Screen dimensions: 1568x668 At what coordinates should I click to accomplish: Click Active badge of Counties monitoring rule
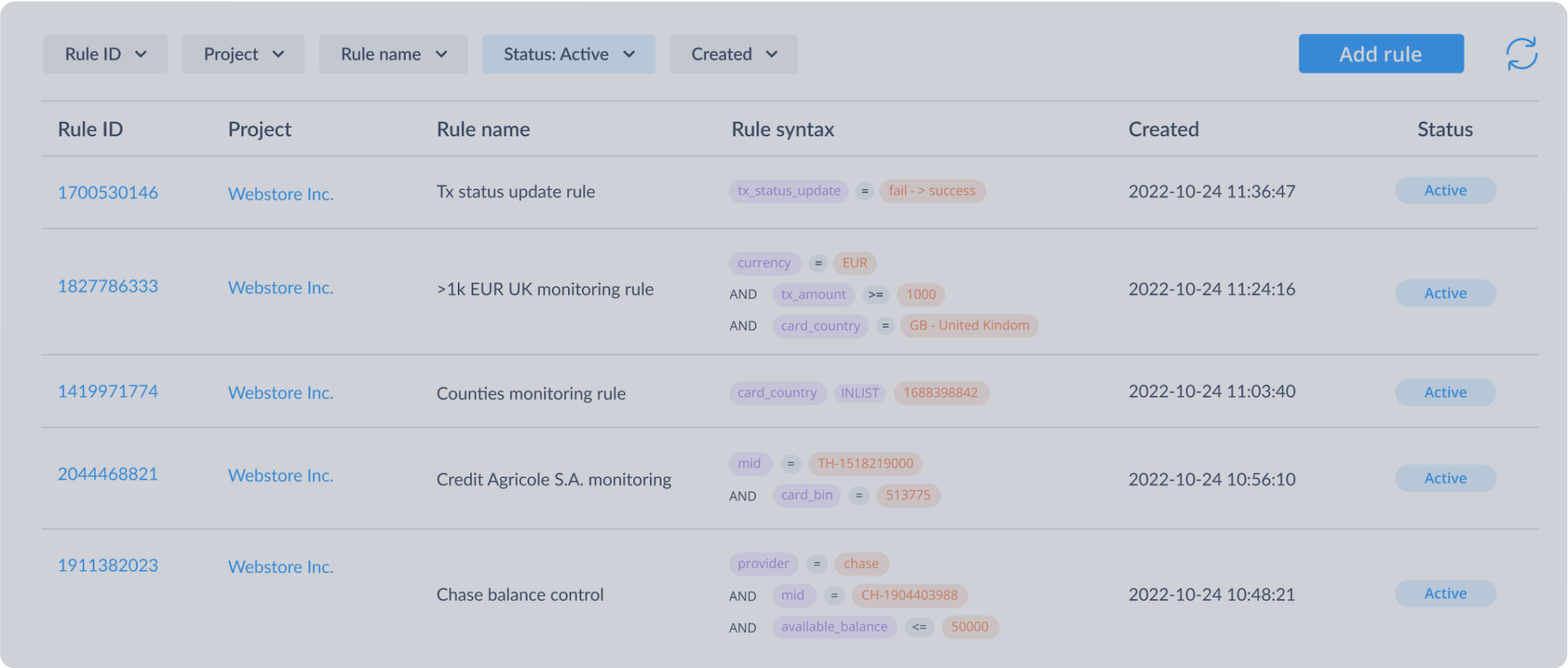pyautogui.click(x=1445, y=392)
